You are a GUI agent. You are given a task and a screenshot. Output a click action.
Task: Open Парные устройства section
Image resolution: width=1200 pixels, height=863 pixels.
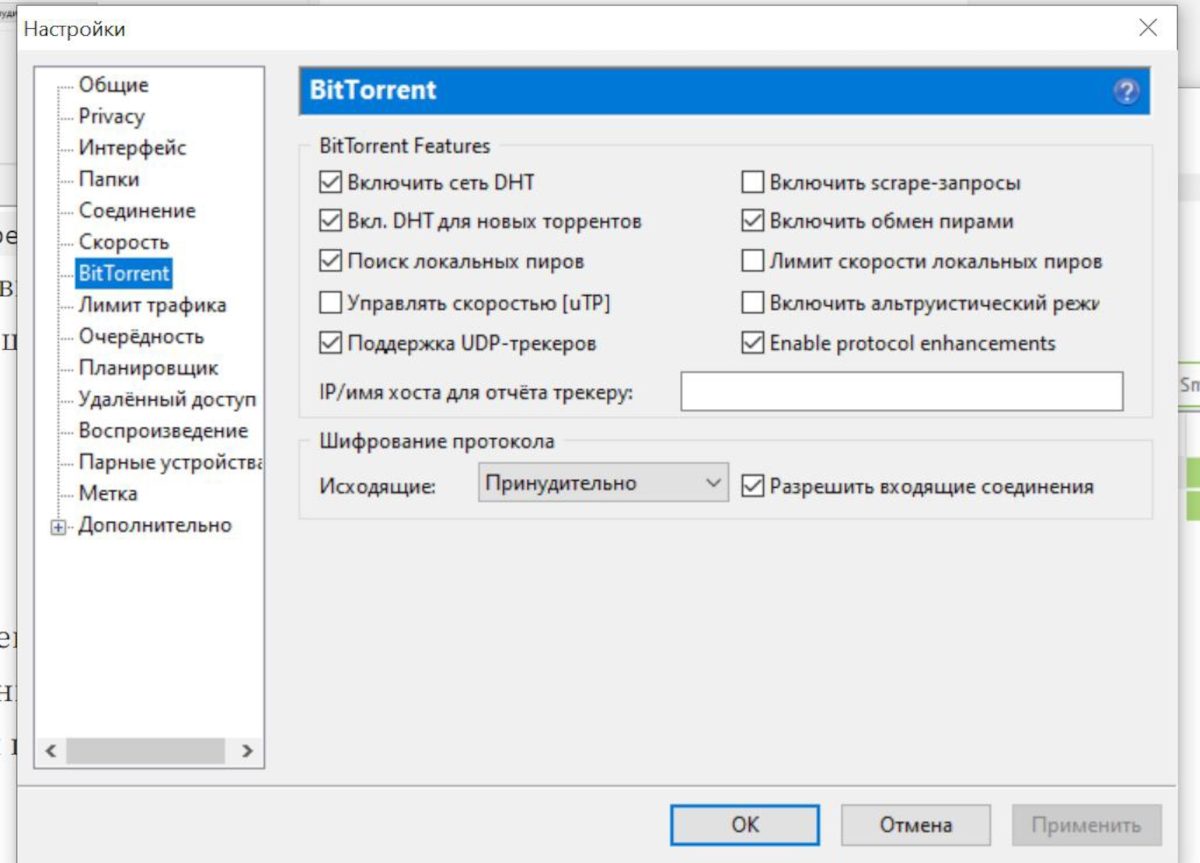pos(170,462)
